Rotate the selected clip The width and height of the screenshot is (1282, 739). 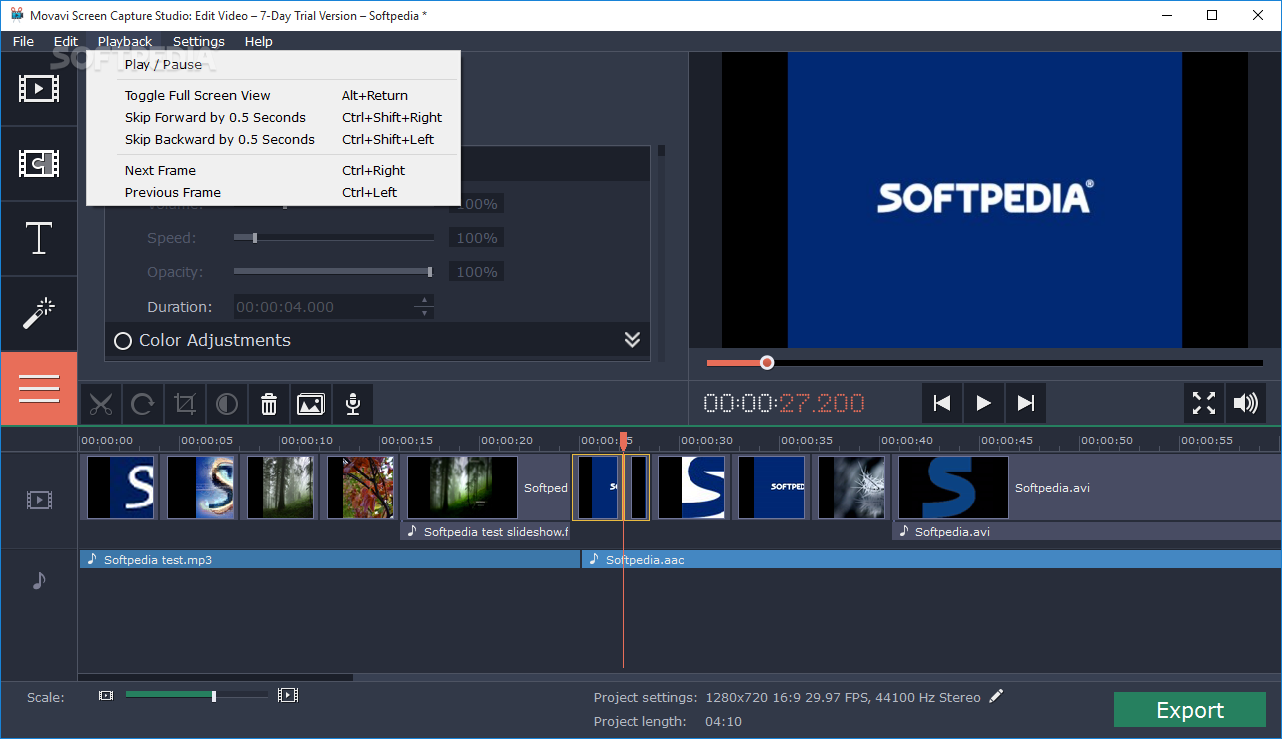pos(143,404)
